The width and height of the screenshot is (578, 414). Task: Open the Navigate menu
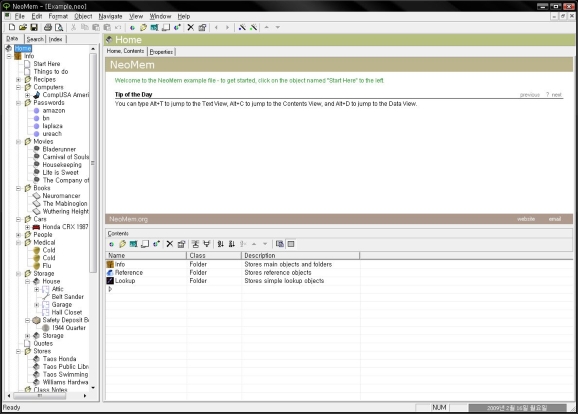pyautogui.click(x=110, y=16)
